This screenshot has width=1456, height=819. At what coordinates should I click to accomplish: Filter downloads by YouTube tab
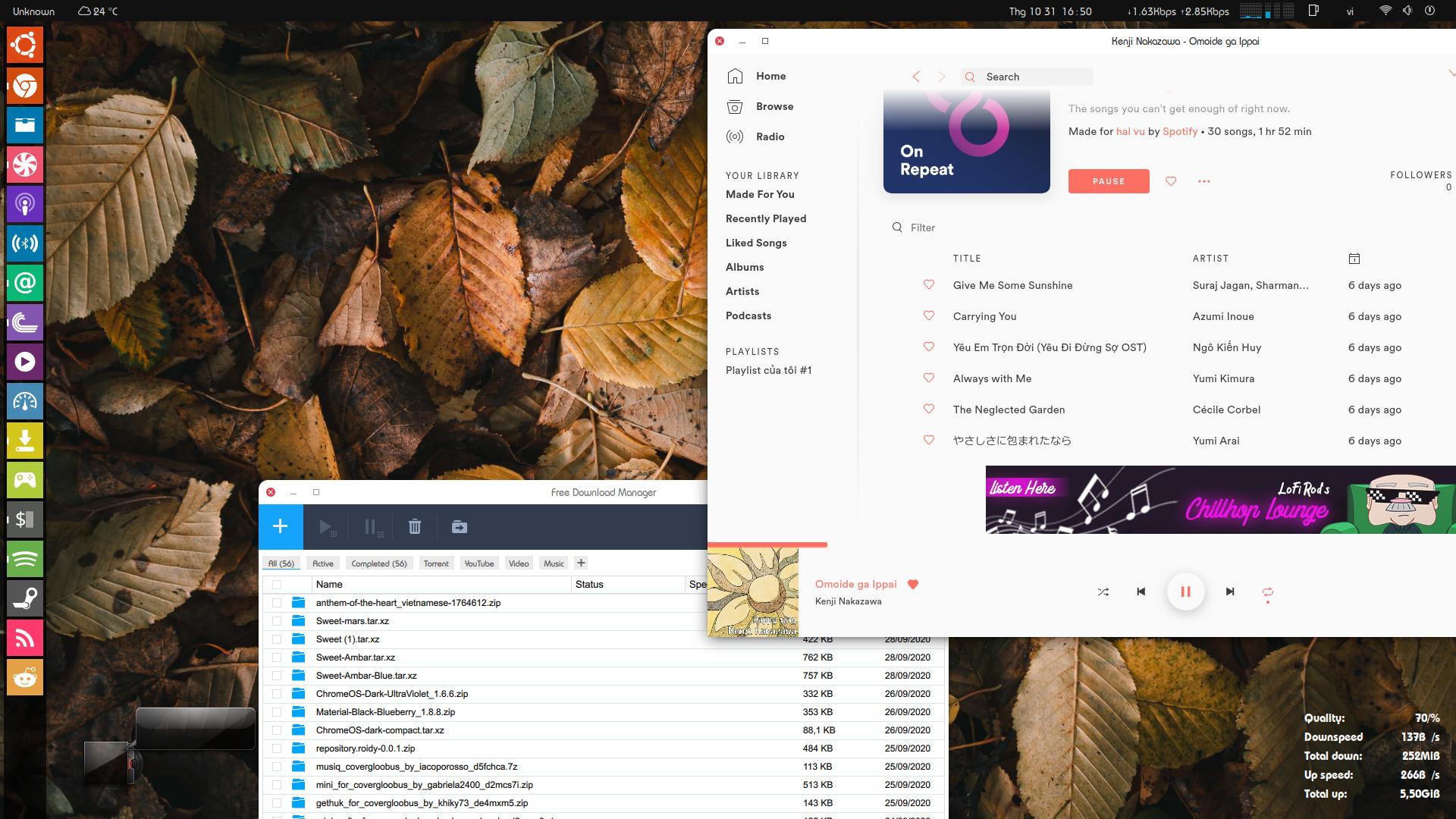[x=479, y=563]
